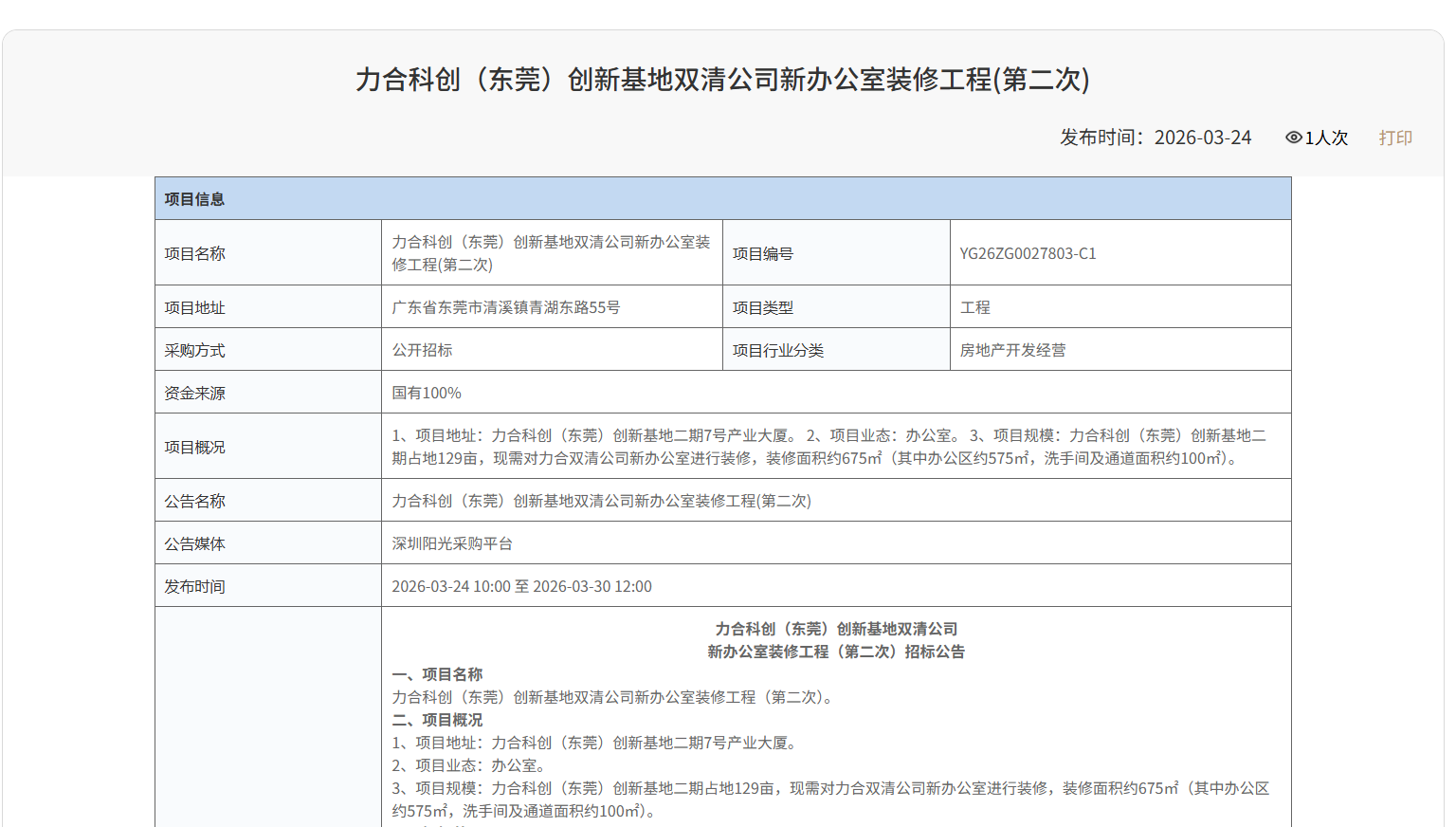The image size is (1456, 827).
Task: Click the eye view-count icon
Action: 1293,138
